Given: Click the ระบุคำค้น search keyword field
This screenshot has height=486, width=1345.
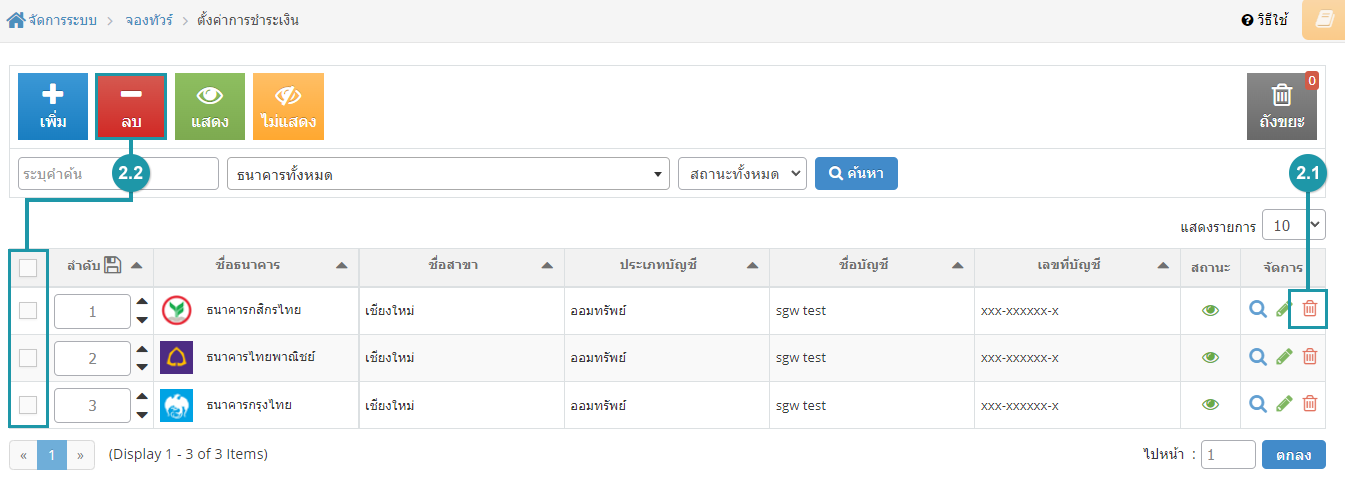Looking at the screenshot, I should (x=118, y=174).
